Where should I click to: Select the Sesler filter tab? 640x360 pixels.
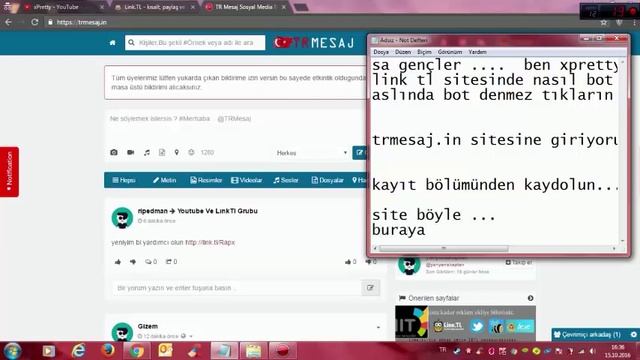(286, 180)
